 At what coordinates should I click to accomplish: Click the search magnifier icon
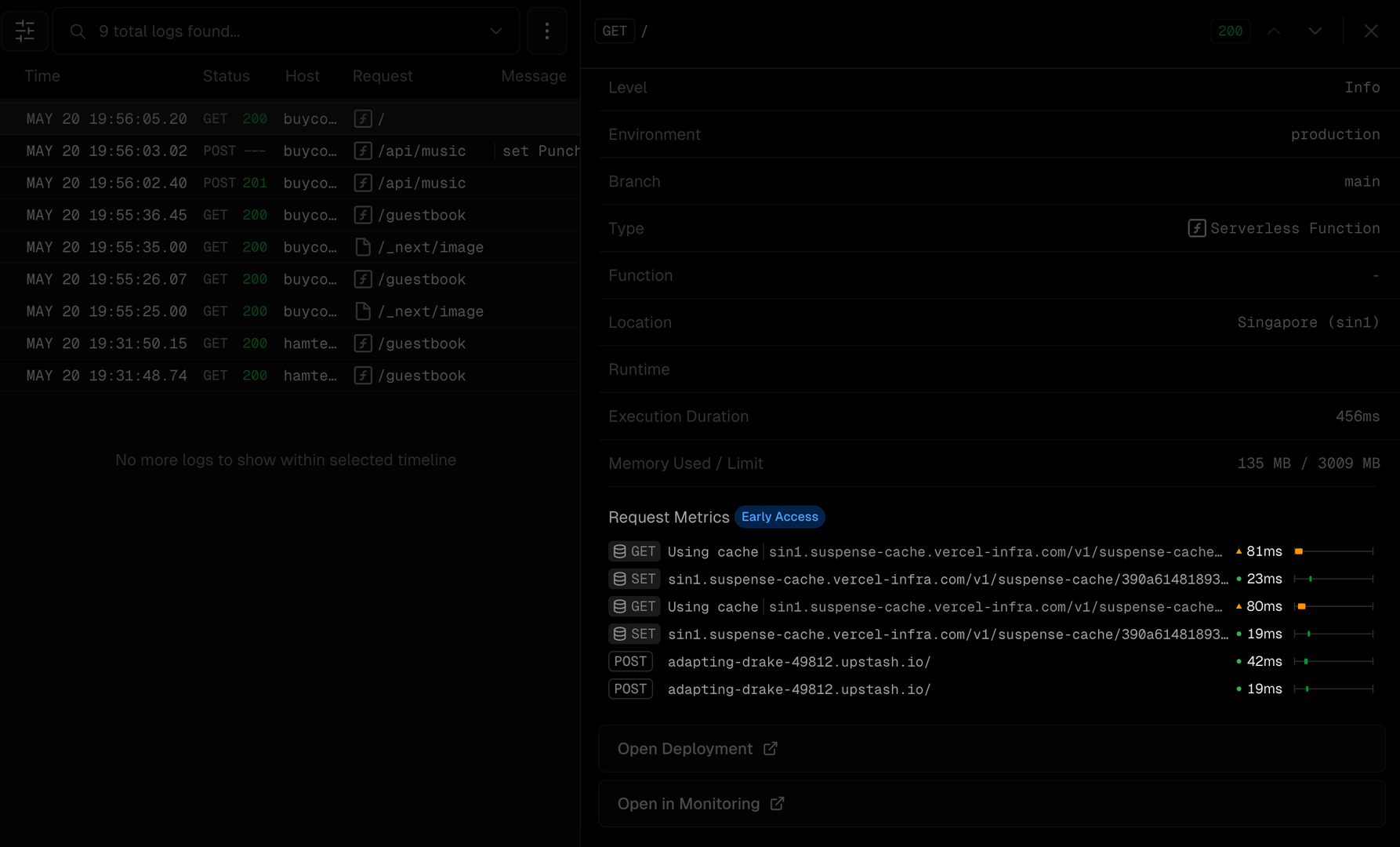coord(78,31)
